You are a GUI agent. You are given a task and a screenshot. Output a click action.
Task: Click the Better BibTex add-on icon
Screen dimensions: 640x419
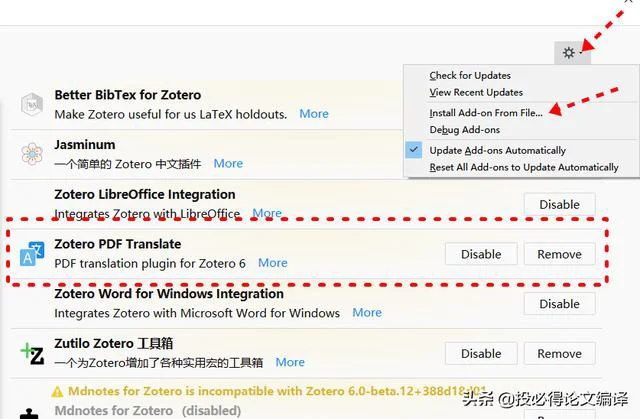(32, 105)
